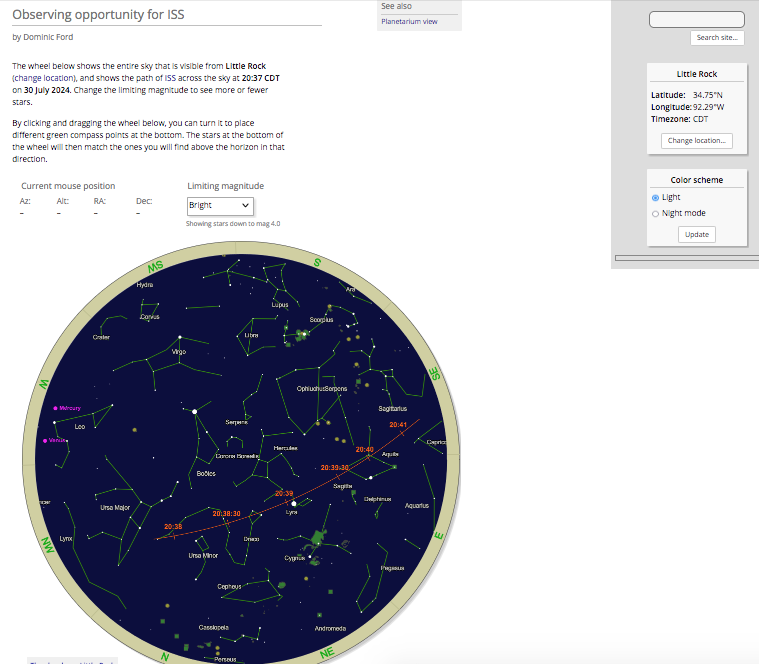Screen dimensions: 759x664
Task: Click the Pegasus constellation label
Action: tap(392, 568)
